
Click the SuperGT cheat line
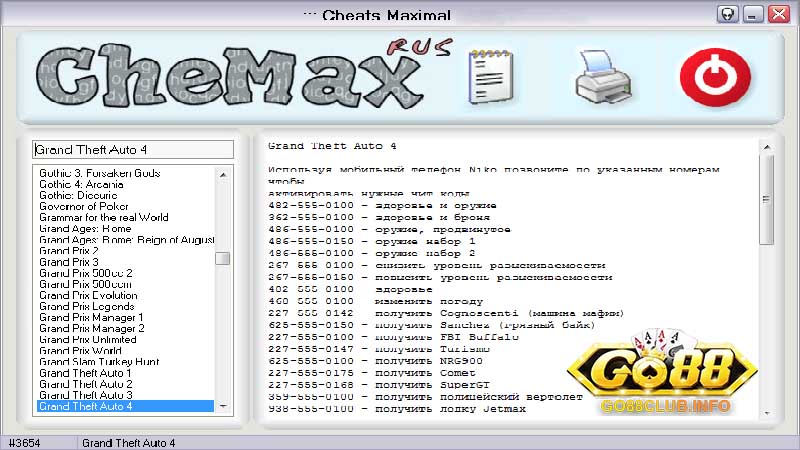pyautogui.click(x=379, y=385)
